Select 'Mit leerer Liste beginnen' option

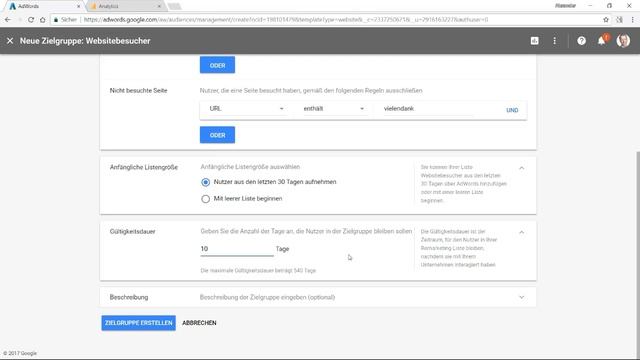(x=205, y=199)
